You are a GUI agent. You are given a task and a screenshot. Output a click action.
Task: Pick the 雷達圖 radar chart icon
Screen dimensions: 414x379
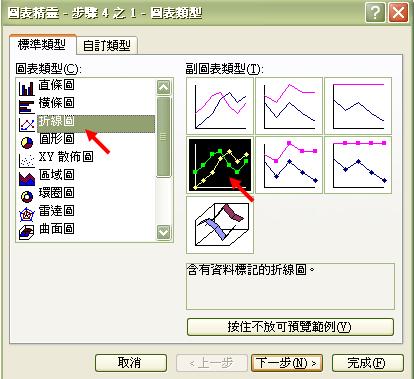click(27, 214)
